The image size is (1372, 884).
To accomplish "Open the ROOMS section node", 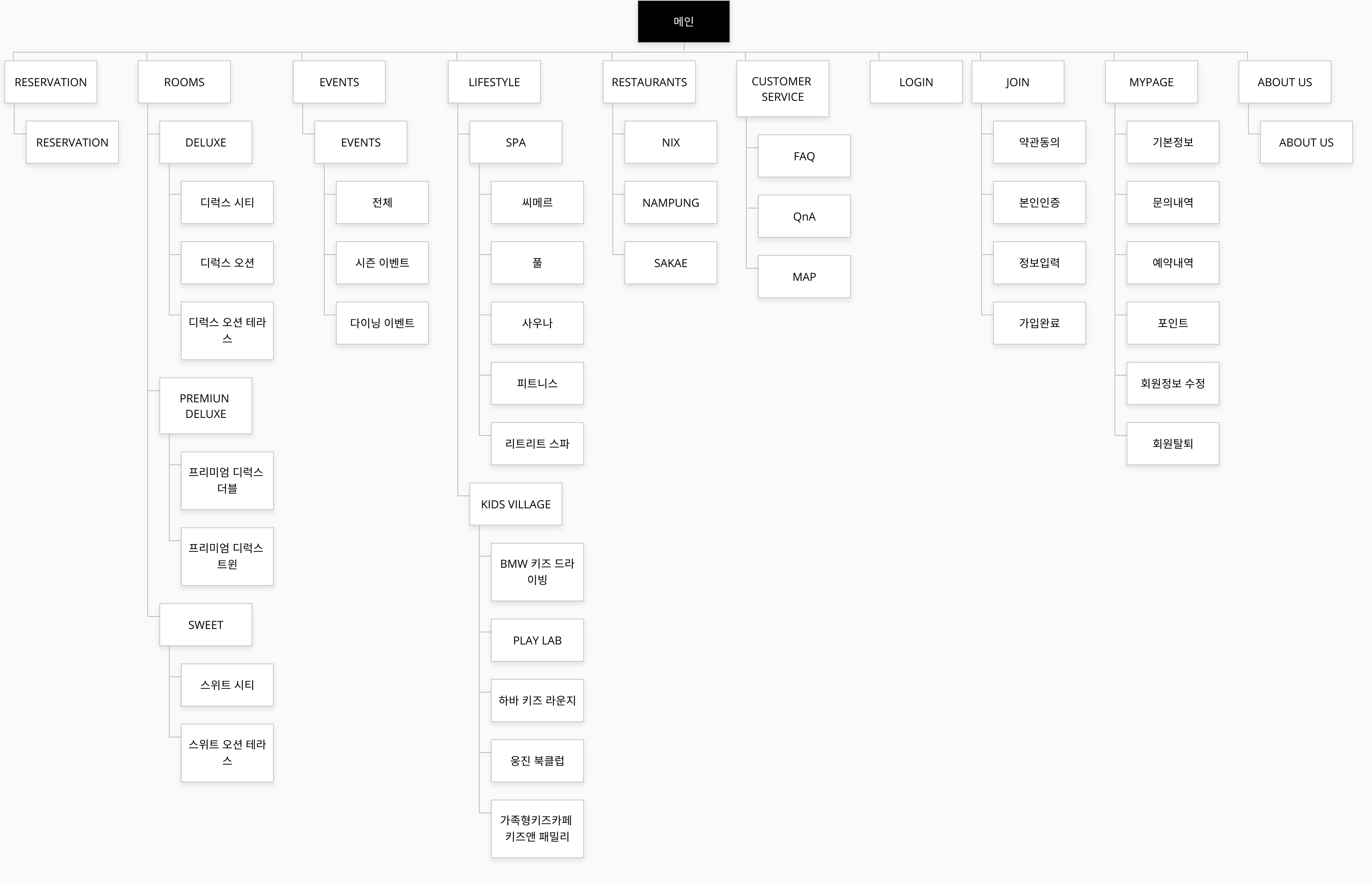I will pyautogui.click(x=183, y=81).
